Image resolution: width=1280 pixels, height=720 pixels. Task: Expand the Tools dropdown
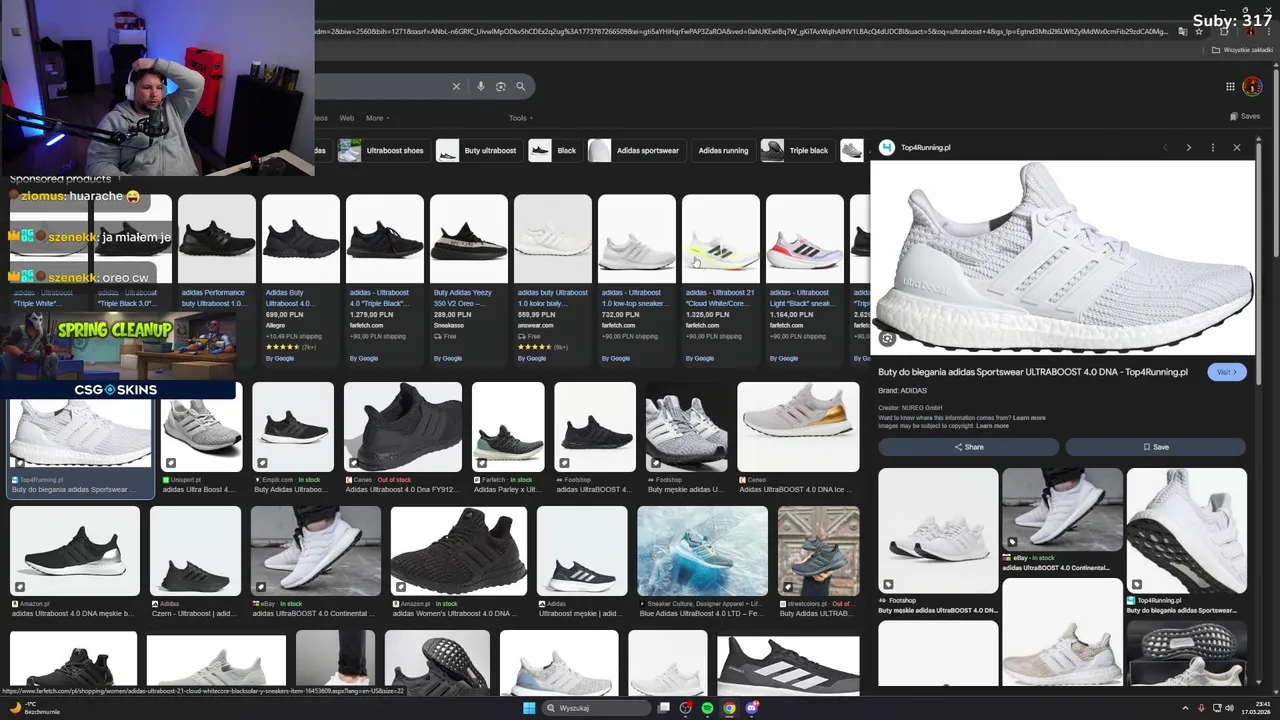point(519,118)
